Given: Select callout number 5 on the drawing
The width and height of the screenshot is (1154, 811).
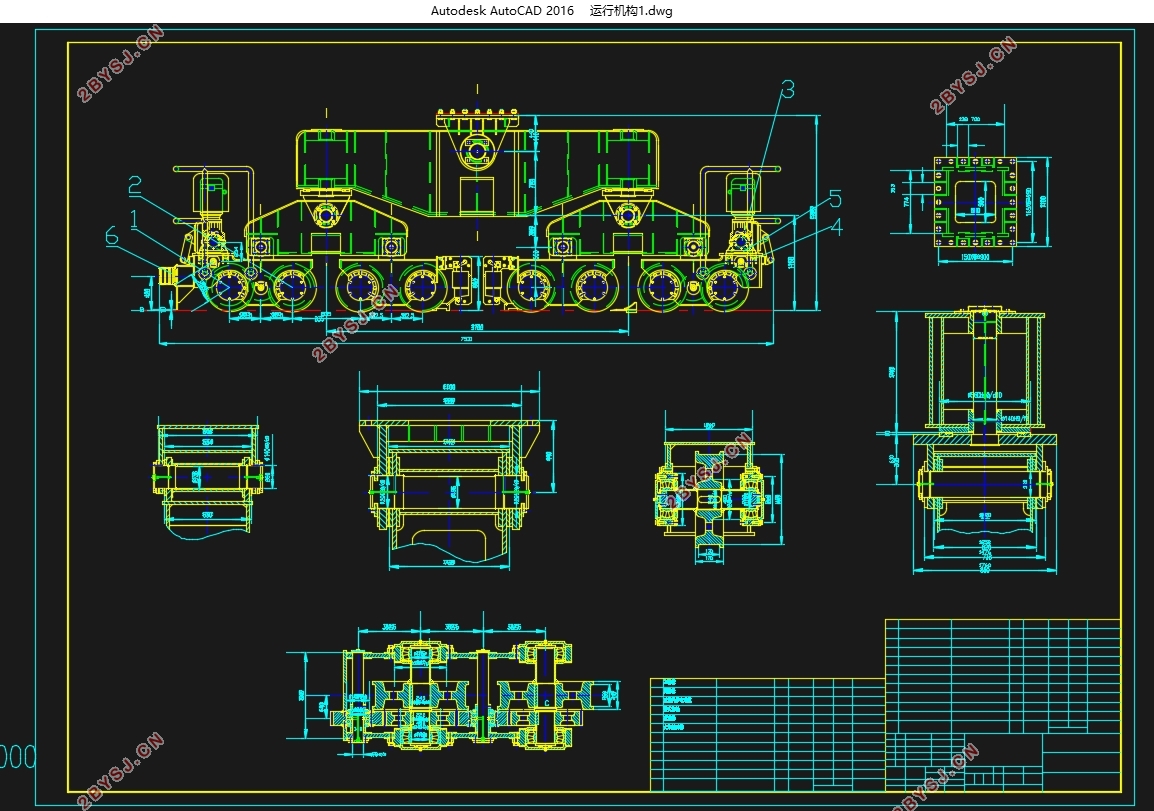Looking at the screenshot, I should pyautogui.click(x=835, y=199).
